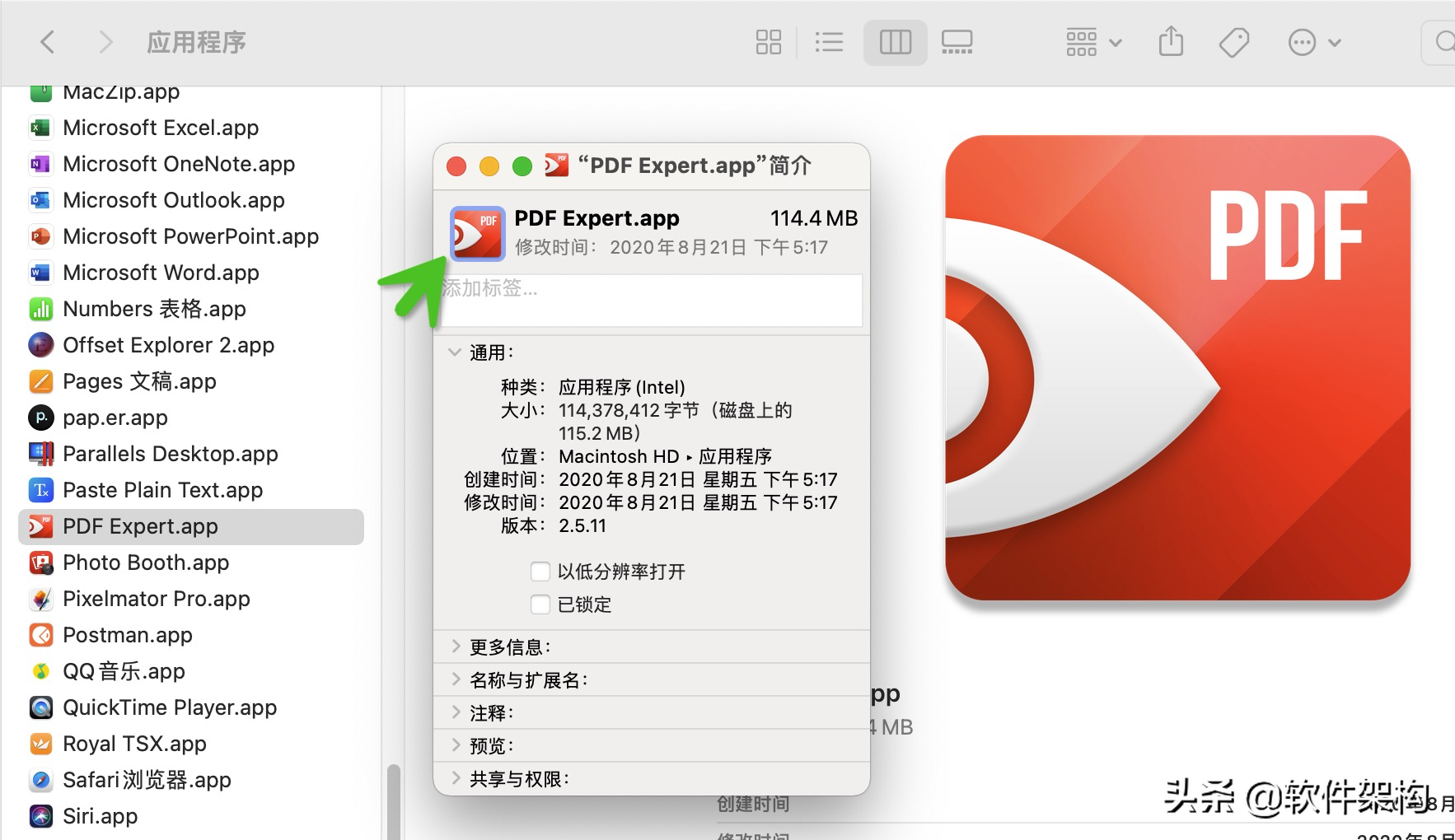Select Siri.app file name
This screenshot has height=840, width=1455.
click(x=100, y=816)
